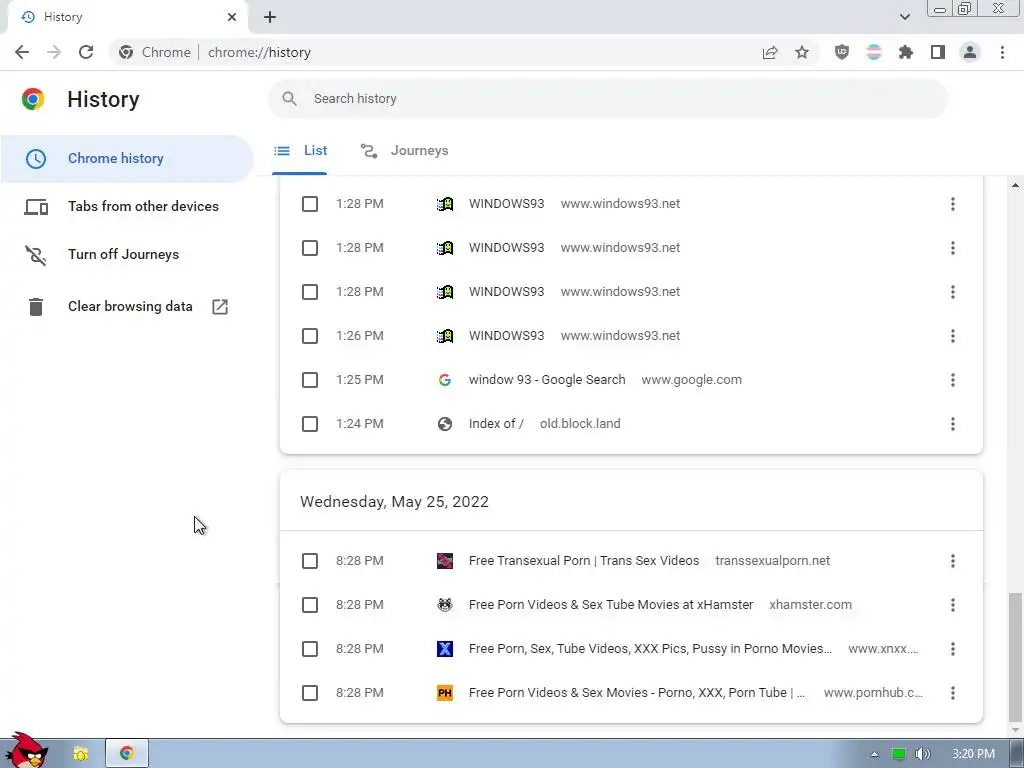
Task: Select the checkbox for the pornhub entry
Action: 310,693
